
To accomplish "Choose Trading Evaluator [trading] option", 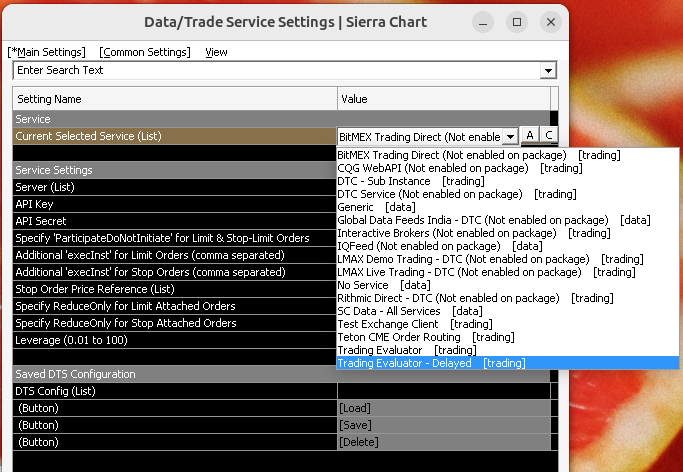I will [x=508, y=351].
